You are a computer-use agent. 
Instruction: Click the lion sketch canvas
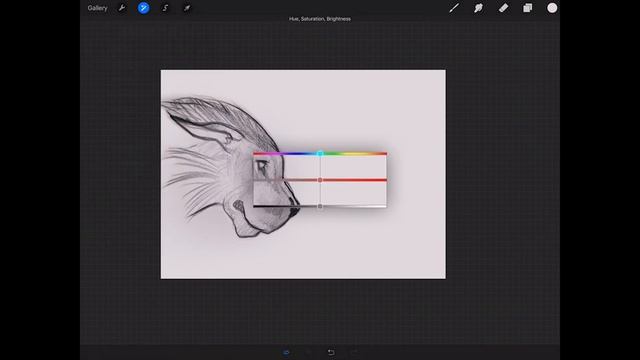303,174
